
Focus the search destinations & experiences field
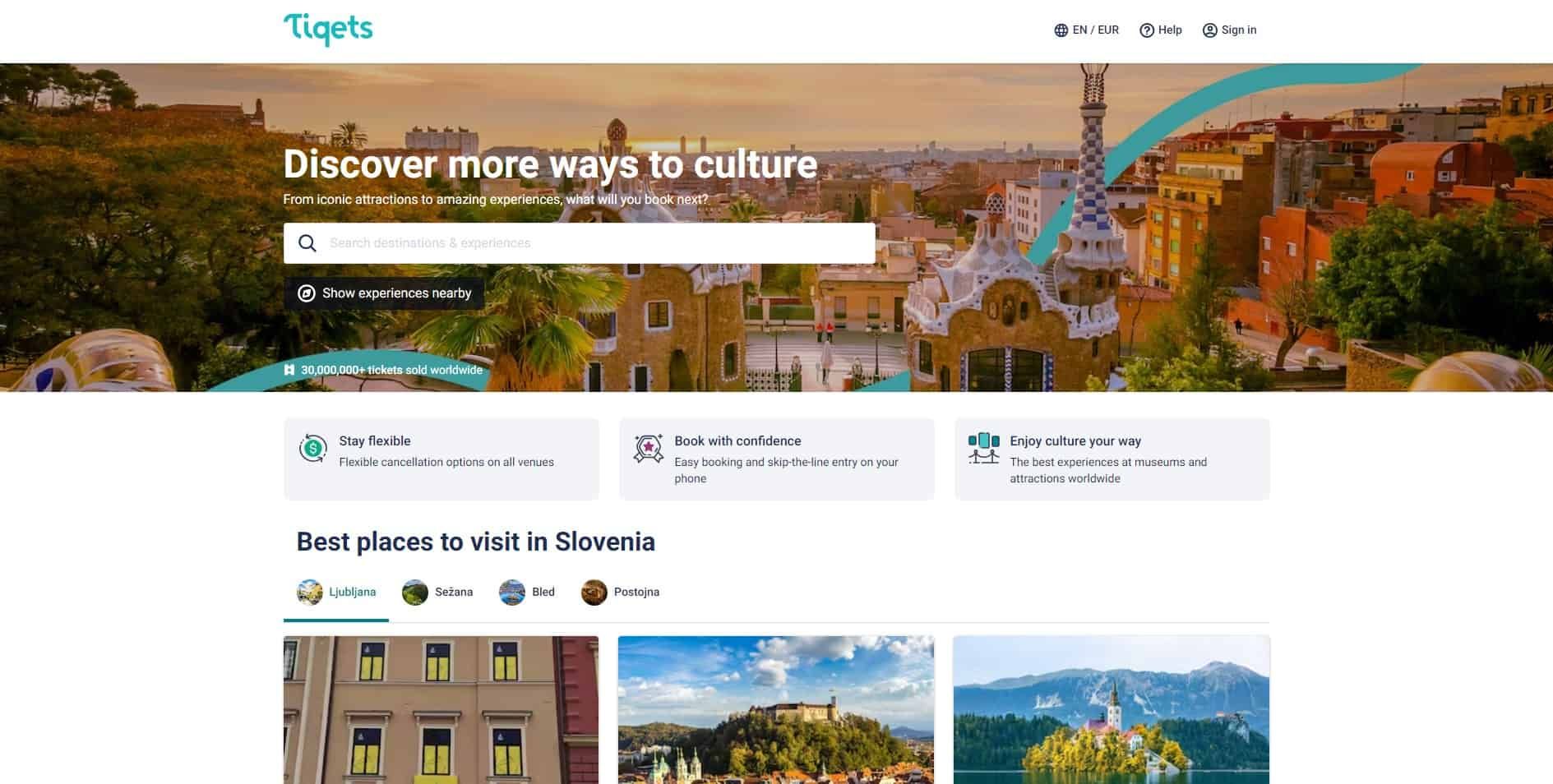[580, 243]
